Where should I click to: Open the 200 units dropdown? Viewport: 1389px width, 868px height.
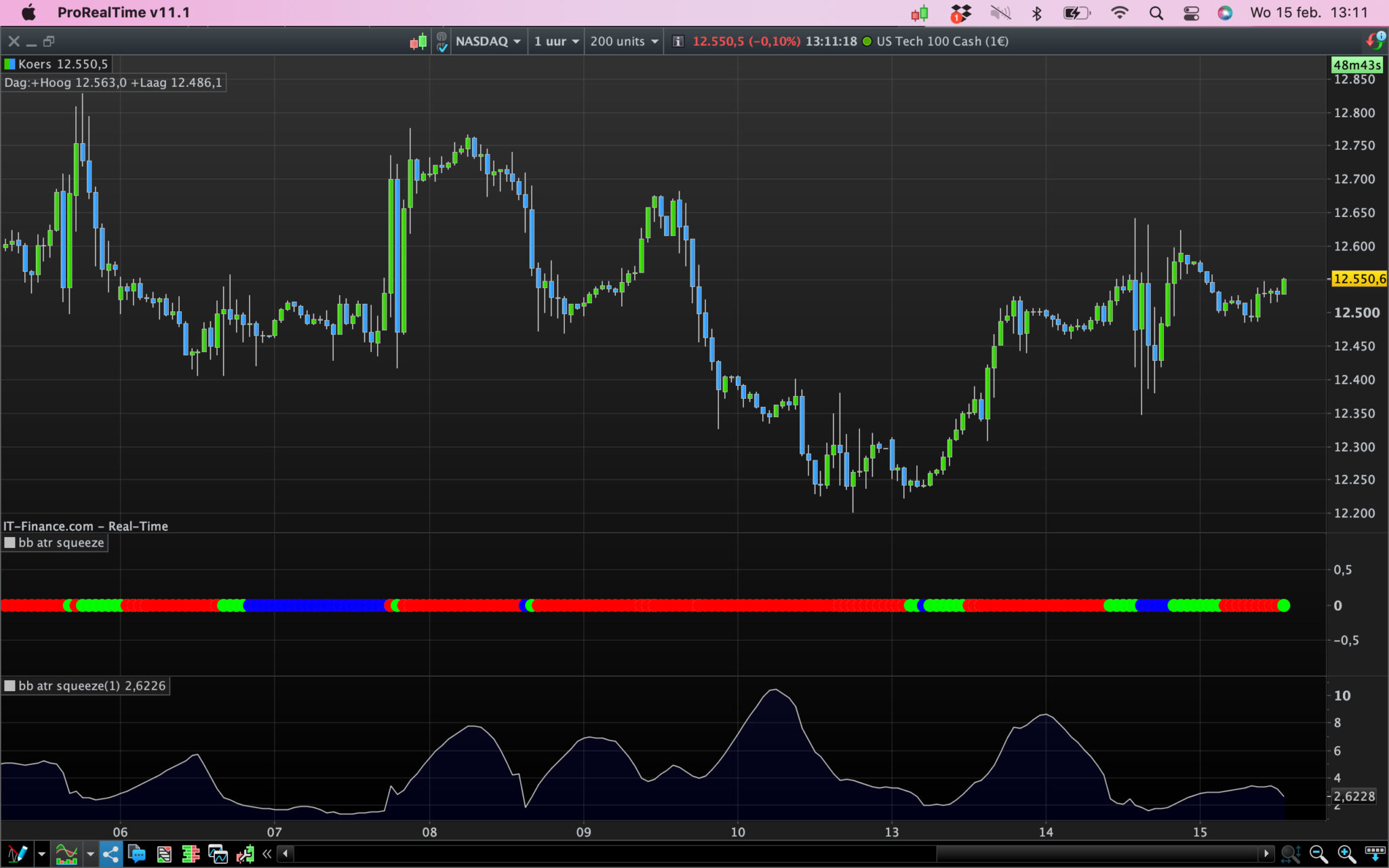(x=624, y=41)
